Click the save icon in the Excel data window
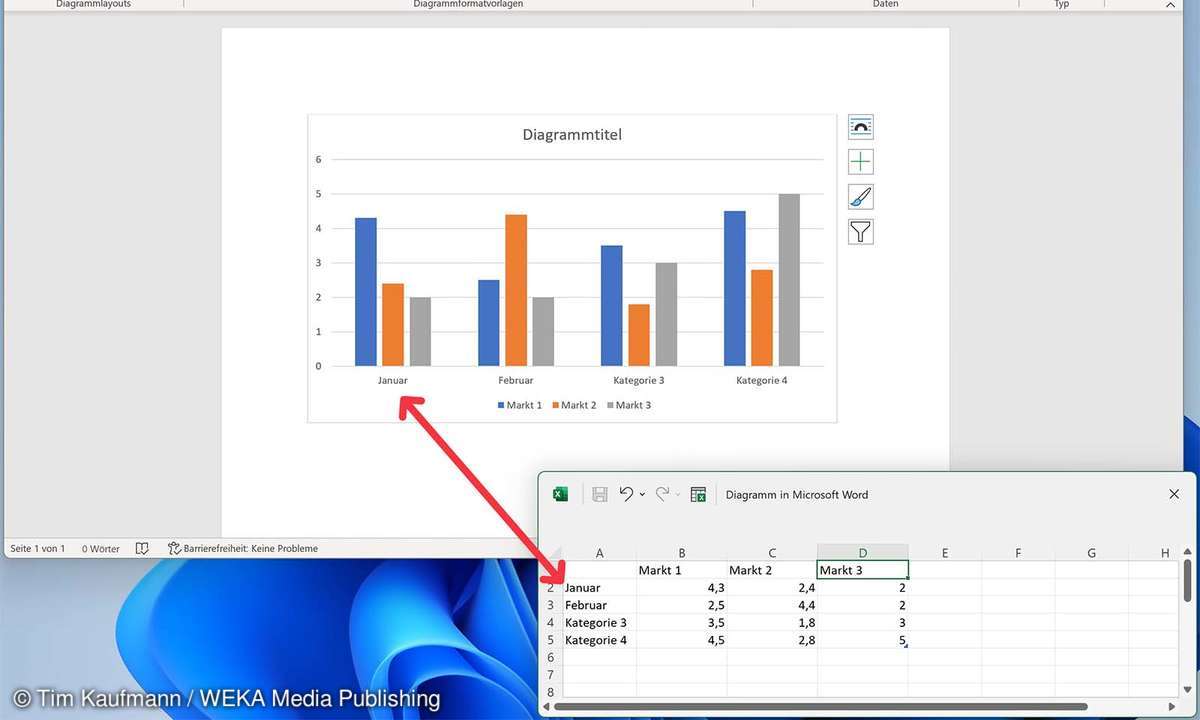 [x=600, y=494]
